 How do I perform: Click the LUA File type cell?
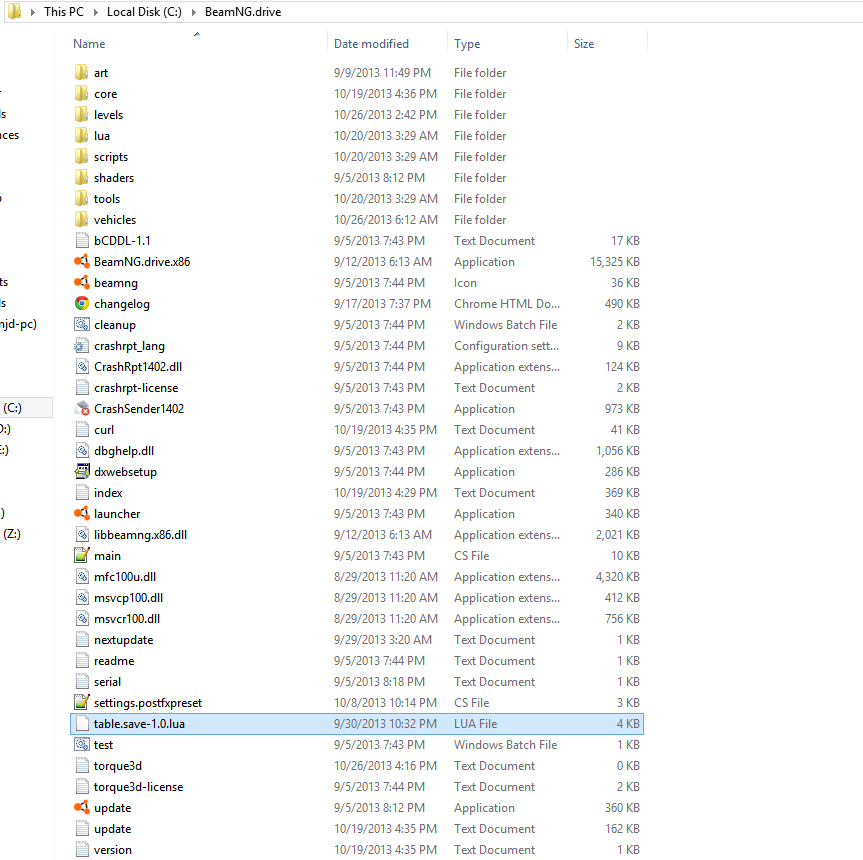click(476, 724)
